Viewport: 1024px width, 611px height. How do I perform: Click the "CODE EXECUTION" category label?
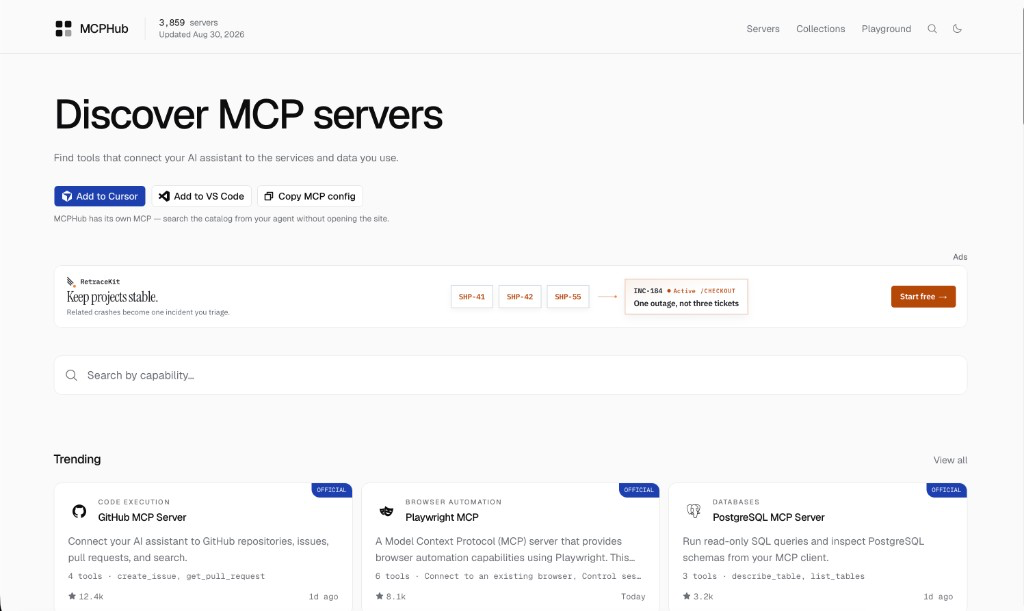(x=134, y=502)
